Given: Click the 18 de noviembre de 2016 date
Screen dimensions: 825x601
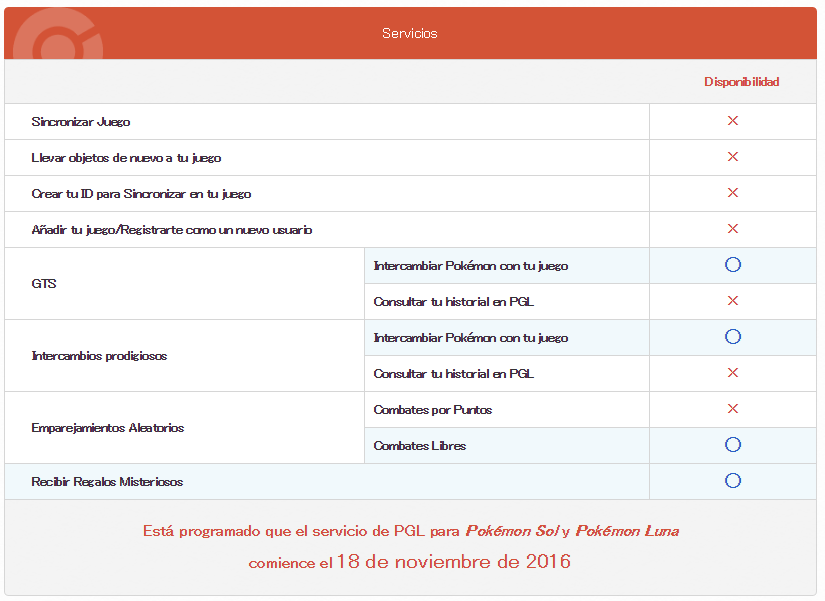Looking at the screenshot, I should click(x=453, y=562).
